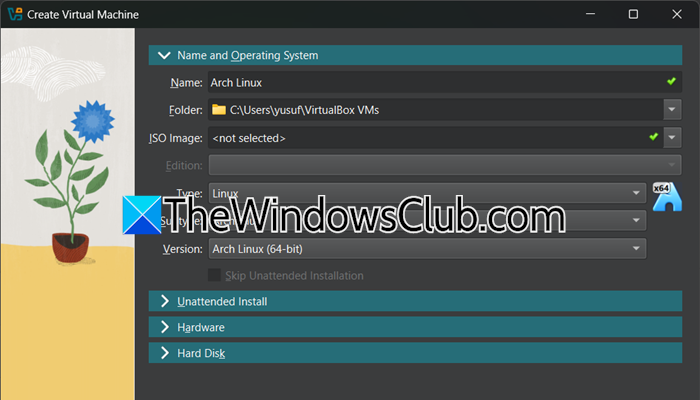Click the Name field containing Arch Linux
The image size is (700, 400).
pos(445,83)
